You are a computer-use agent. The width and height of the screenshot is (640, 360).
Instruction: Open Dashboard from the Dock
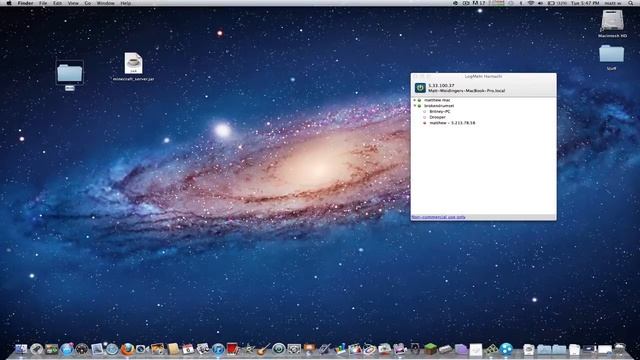click(x=82, y=349)
